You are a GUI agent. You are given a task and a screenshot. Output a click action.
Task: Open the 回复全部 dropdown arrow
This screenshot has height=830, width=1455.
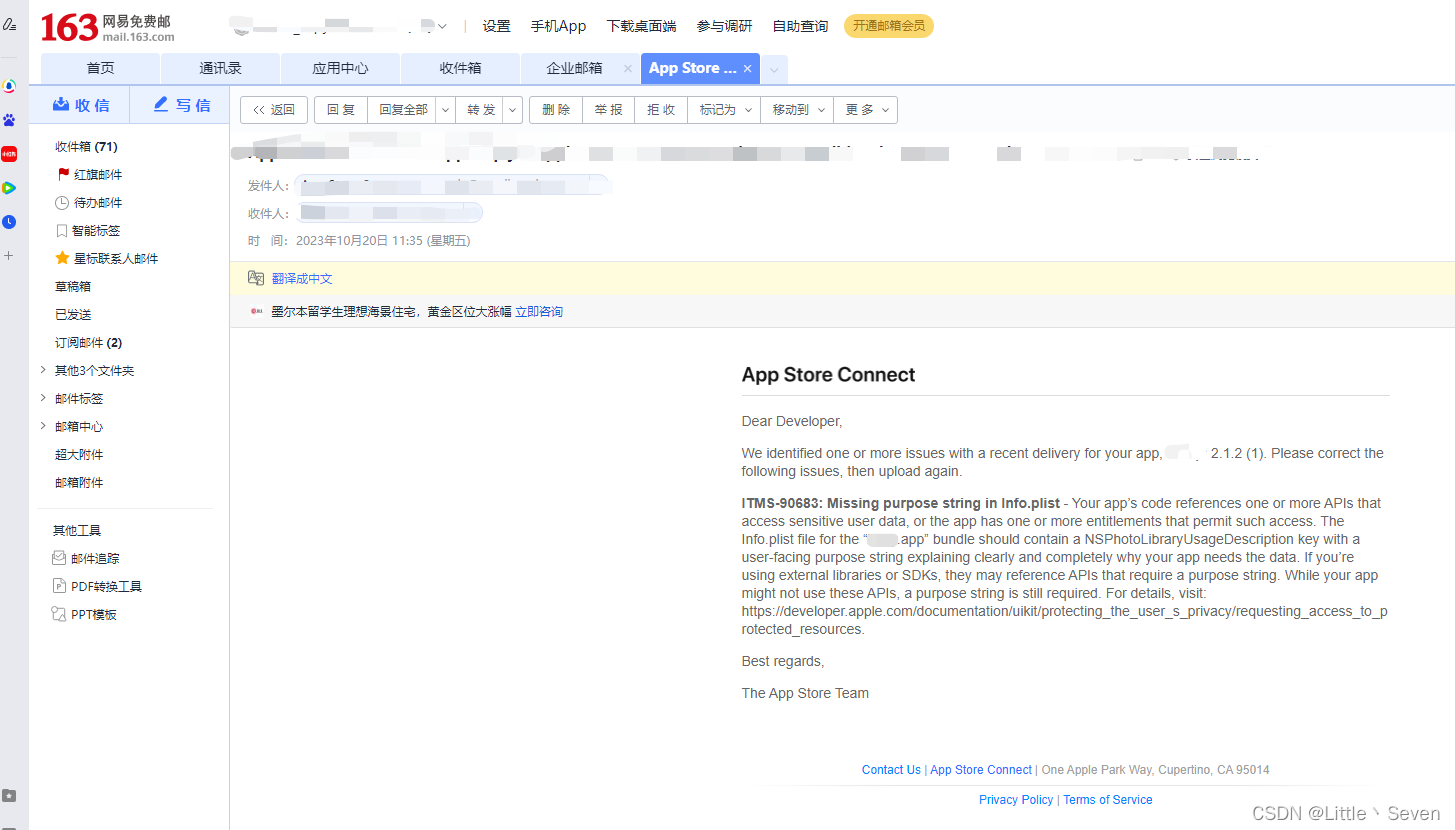tap(444, 110)
